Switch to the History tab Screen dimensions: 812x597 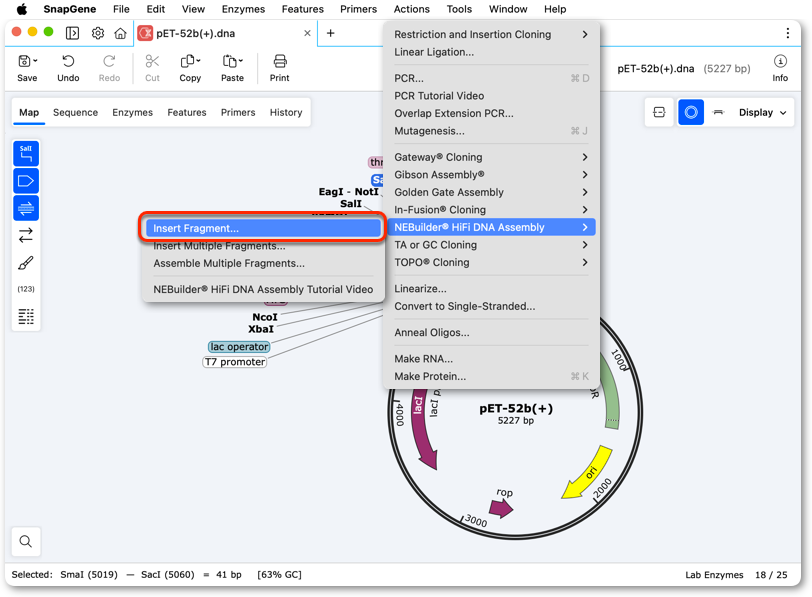tap(286, 112)
